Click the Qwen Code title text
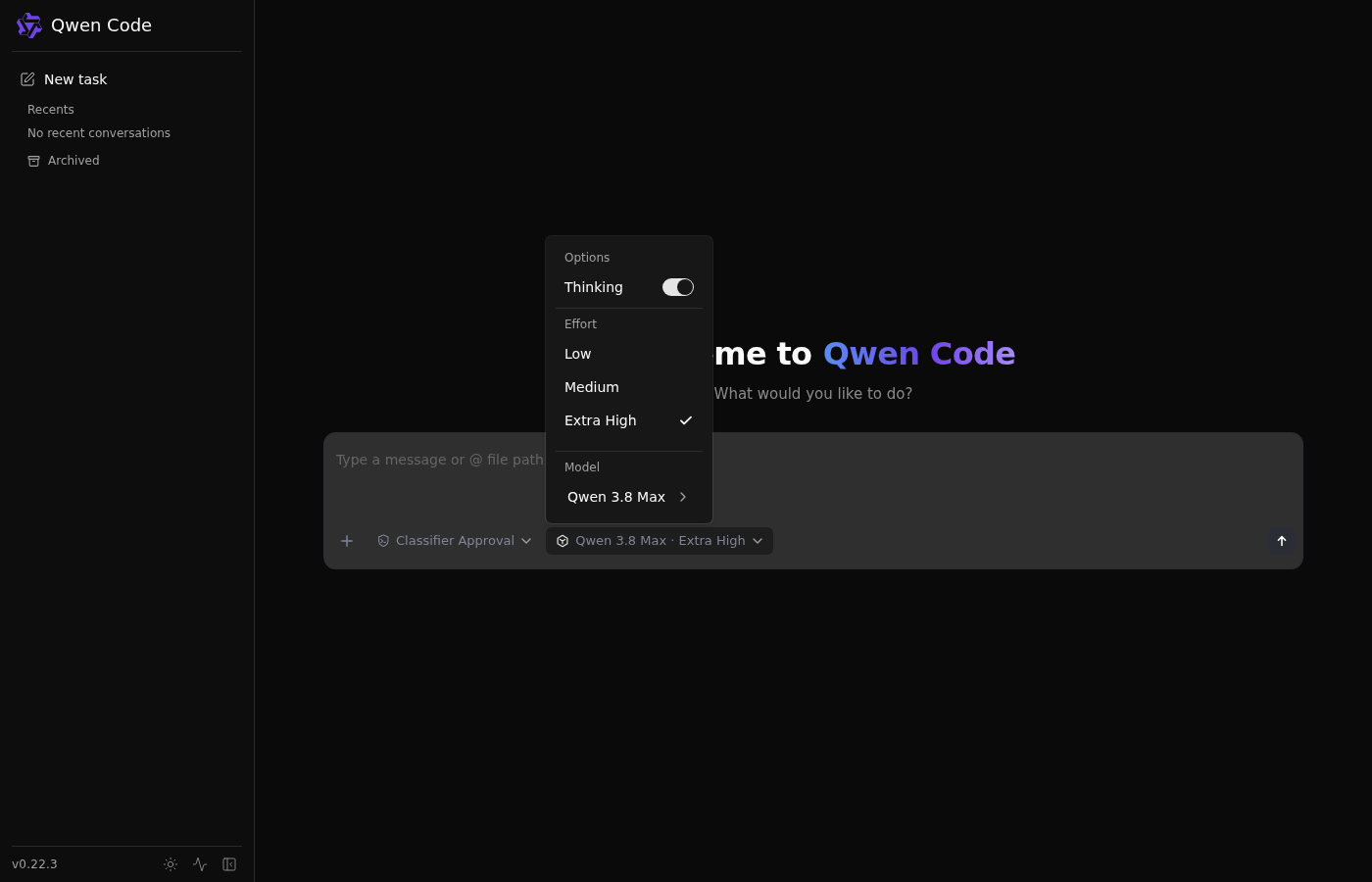1372x882 pixels. click(x=101, y=25)
